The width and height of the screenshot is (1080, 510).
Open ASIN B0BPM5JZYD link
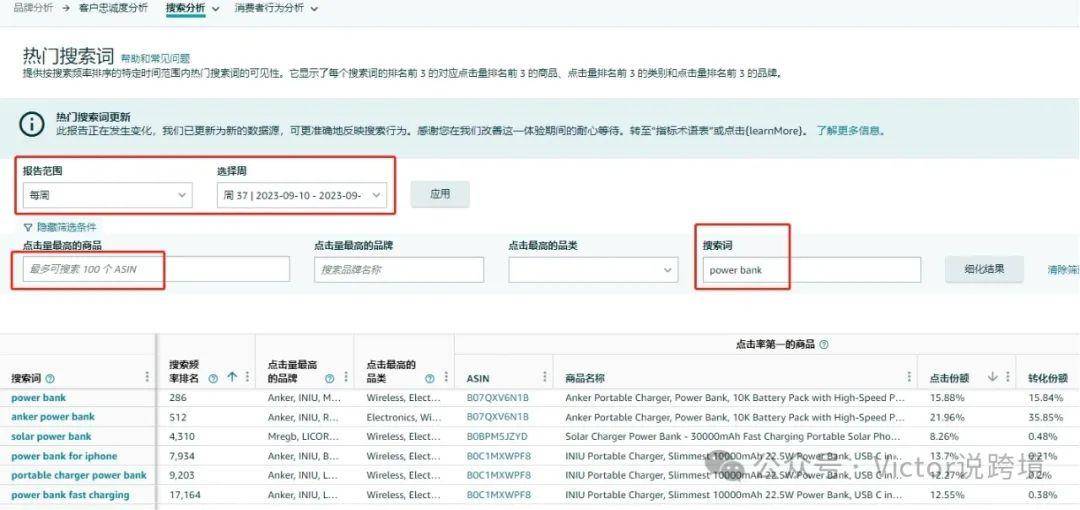(x=497, y=436)
